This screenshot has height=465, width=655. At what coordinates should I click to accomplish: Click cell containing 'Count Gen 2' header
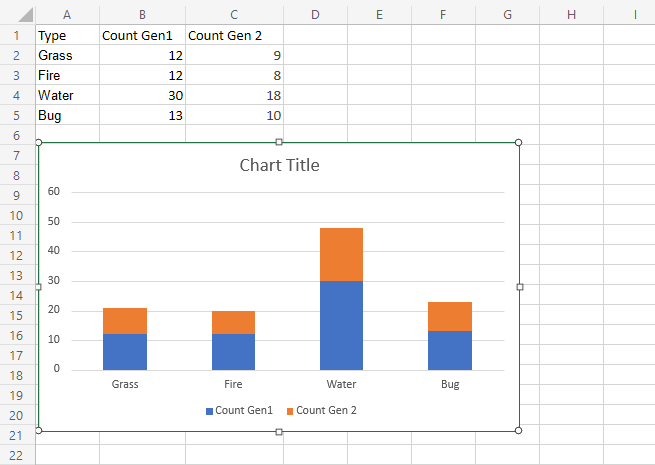[234, 35]
